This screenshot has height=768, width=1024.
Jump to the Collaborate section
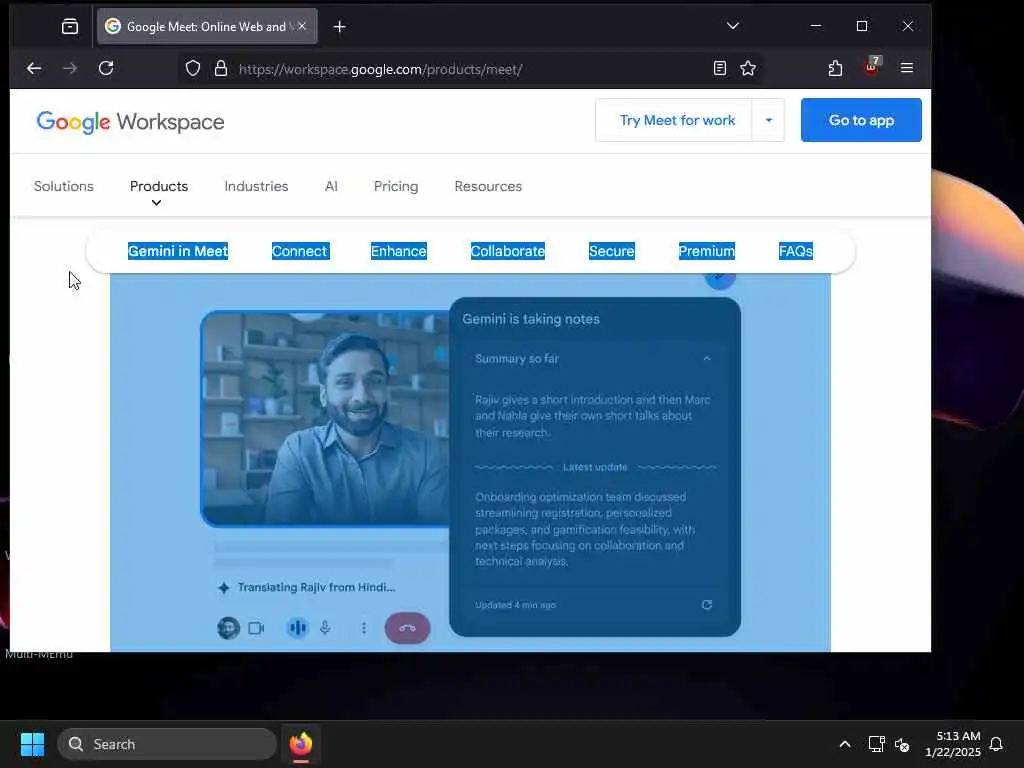point(507,251)
